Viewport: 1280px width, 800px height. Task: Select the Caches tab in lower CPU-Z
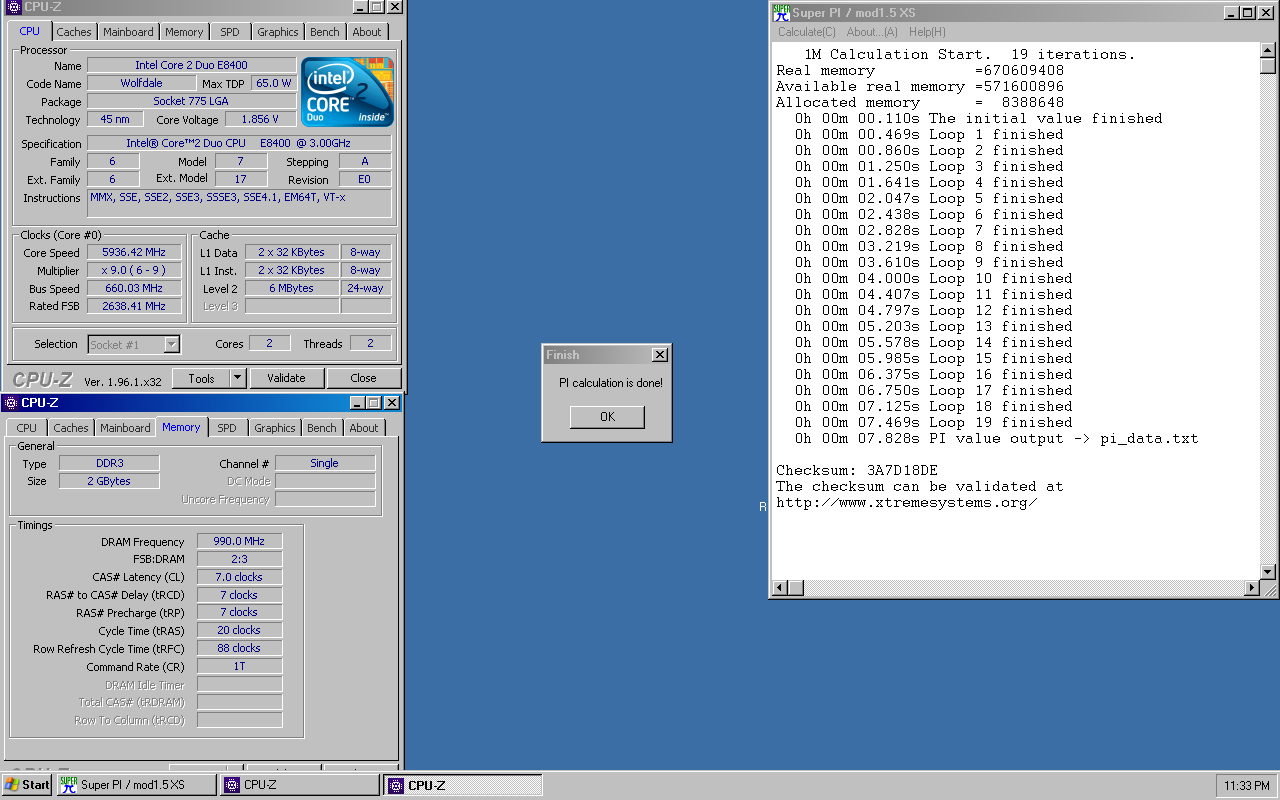70,428
